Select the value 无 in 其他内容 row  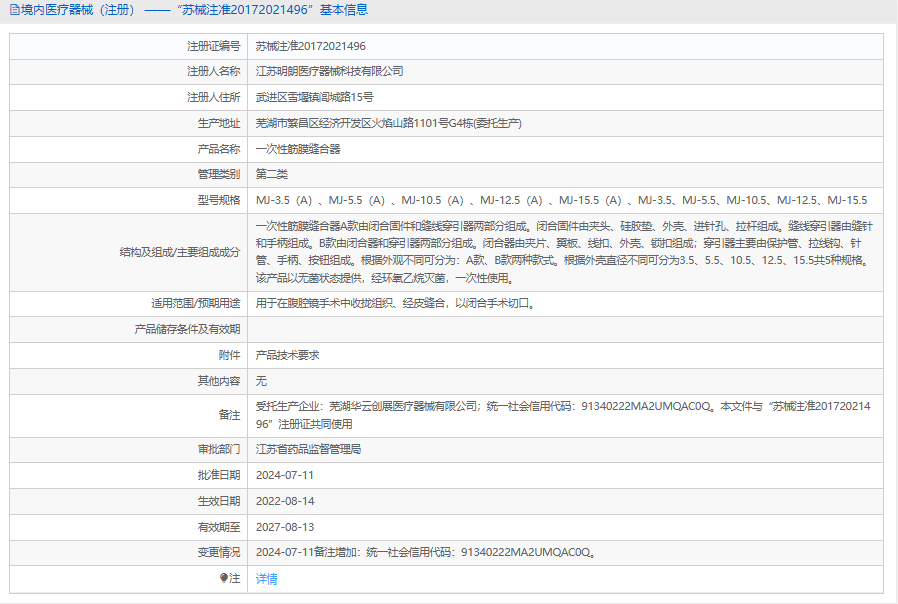coord(261,381)
